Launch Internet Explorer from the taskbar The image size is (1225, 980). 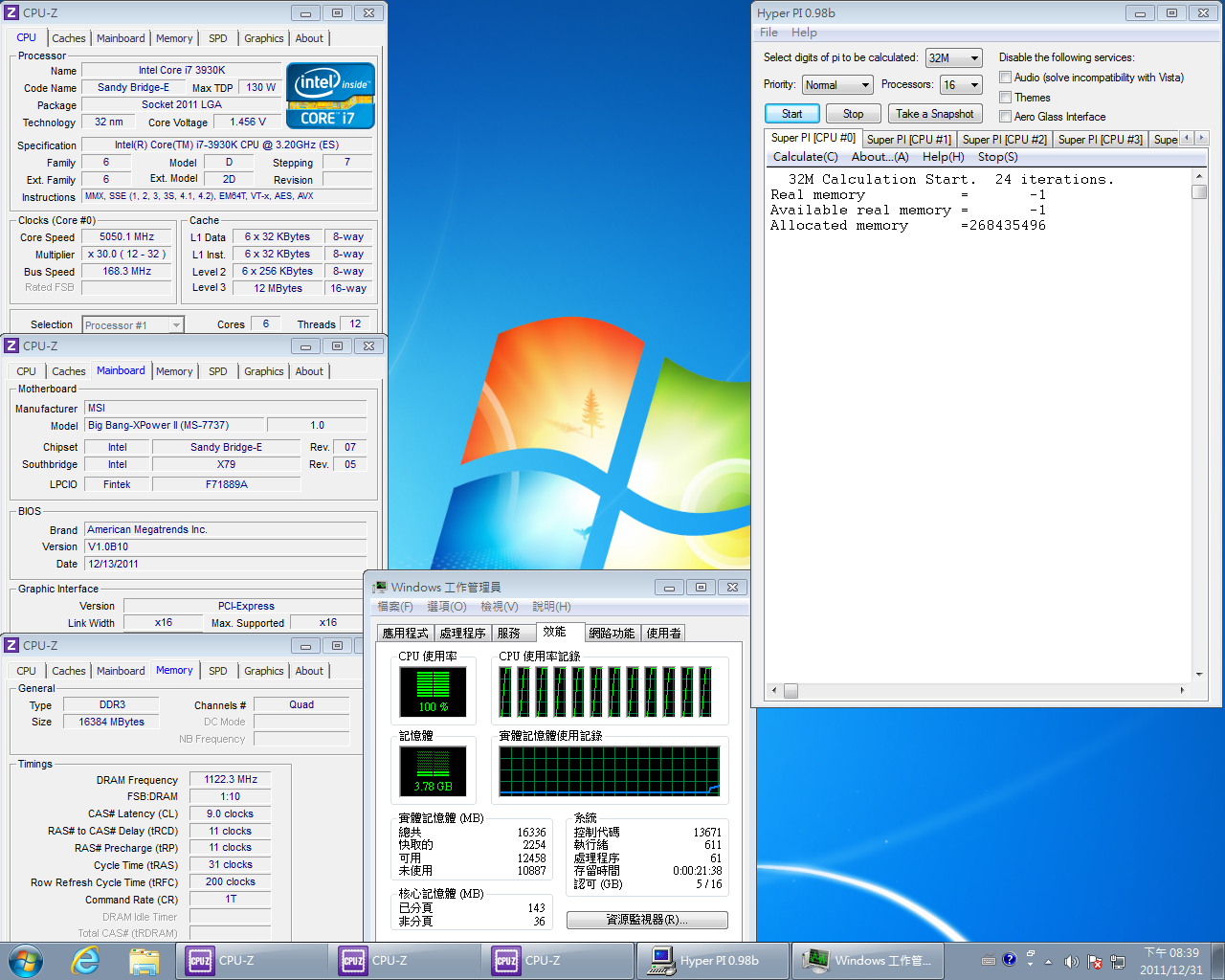coord(86,960)
